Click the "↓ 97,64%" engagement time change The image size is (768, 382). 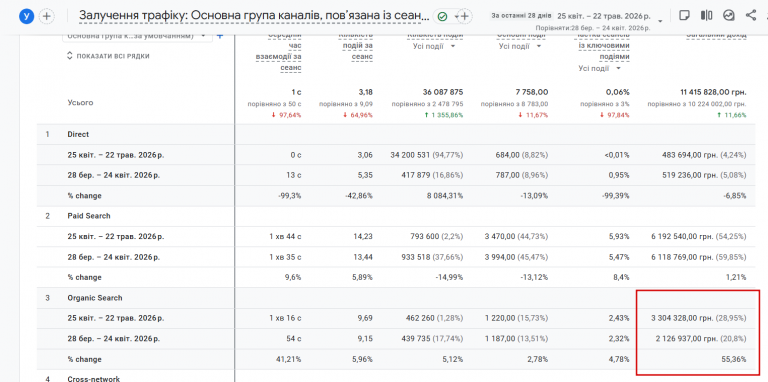pyautogui.click(x=287, y=115)
